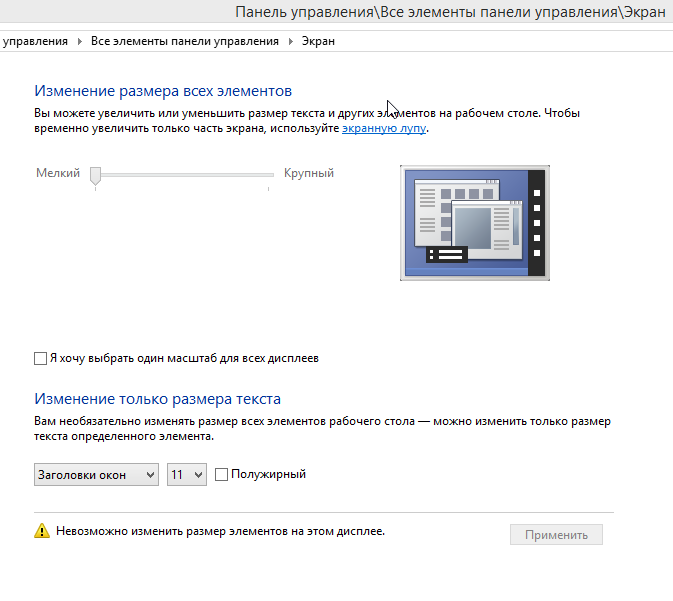
Task: Toggle the Полужирный bold checkbox
Action: pyautogui.click(x=221, y=474)
